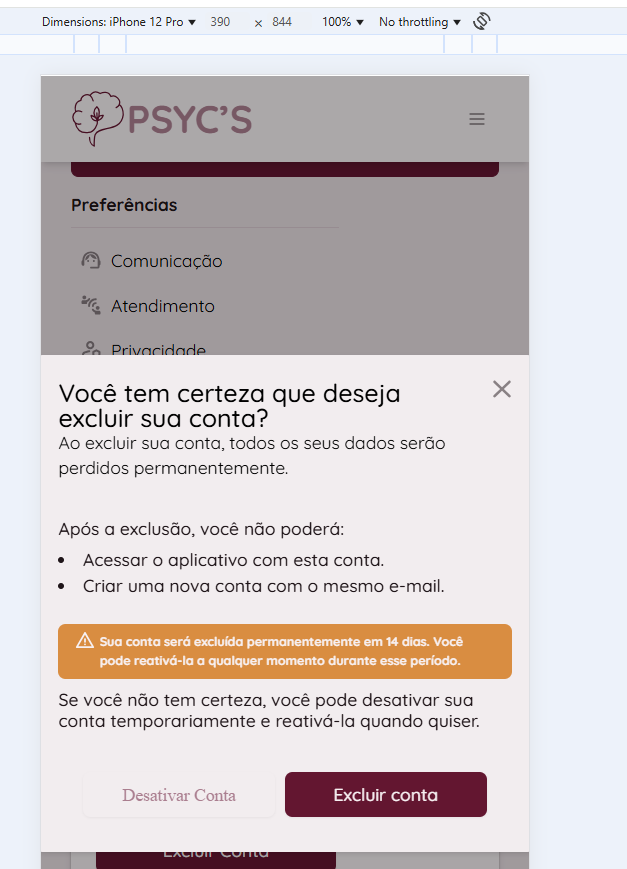Screen dimensions: 627x869
Task: Open the Dimensions iPhone 12 Pro dropdown
Action: 119,22
